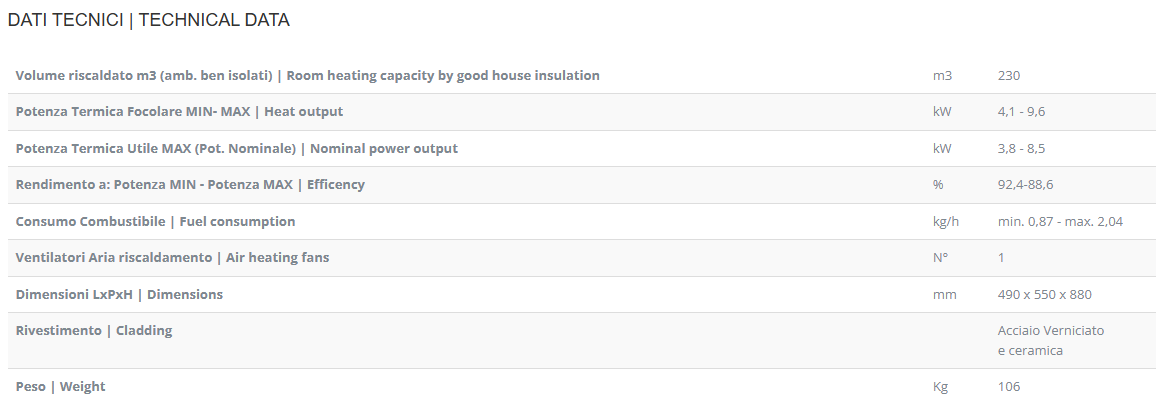This screenshot has height=414, width=1156.
Task: Select the 'Dimensioni LxPxH | Dimensions' label
Action: tap(119, 295)
